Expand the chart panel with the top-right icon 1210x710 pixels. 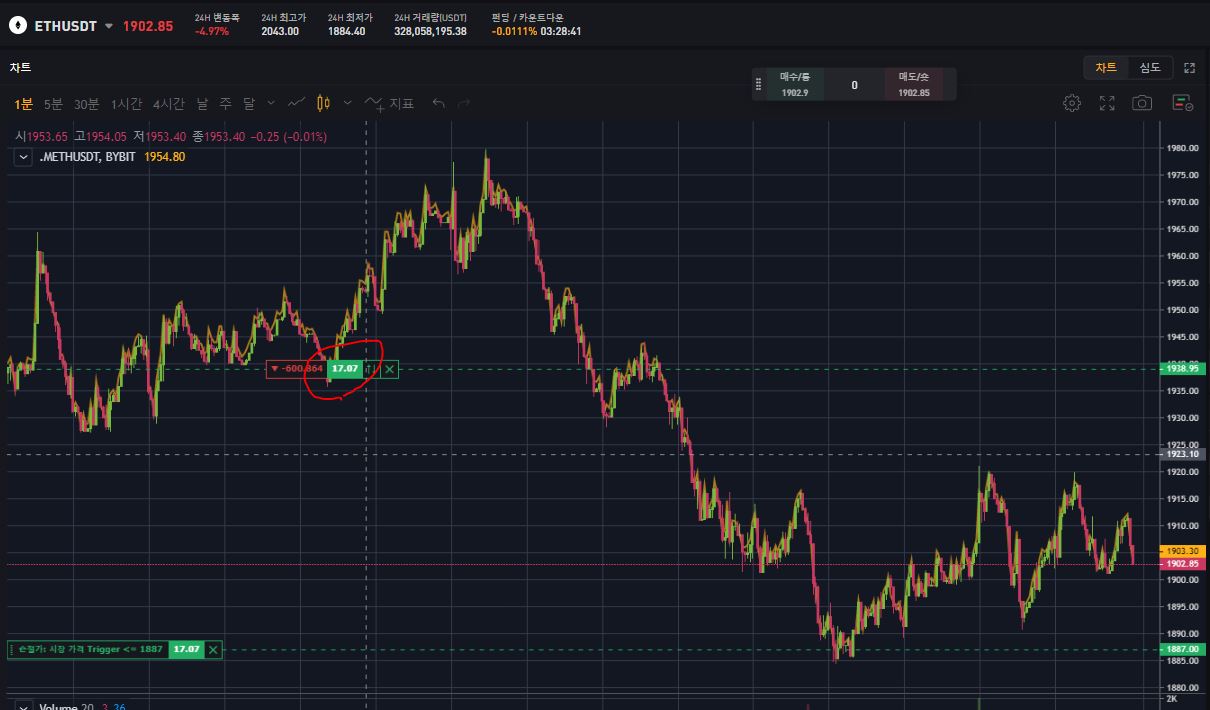pos(1189,68)
